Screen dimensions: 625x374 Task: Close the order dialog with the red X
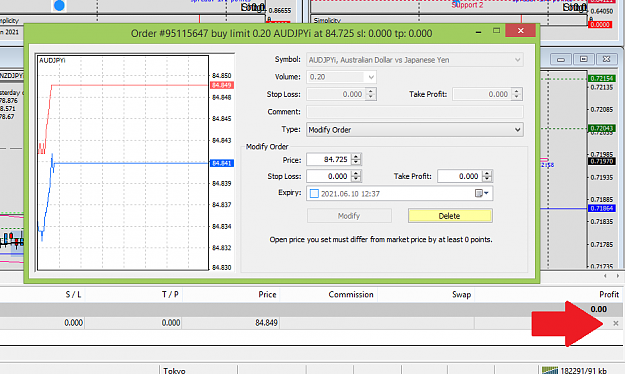coord(520,31)
